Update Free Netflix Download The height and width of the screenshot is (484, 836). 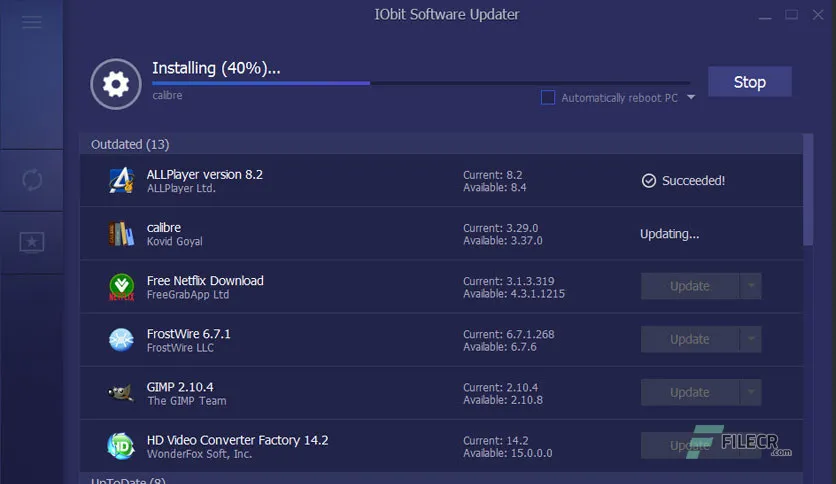click(690, 286)
